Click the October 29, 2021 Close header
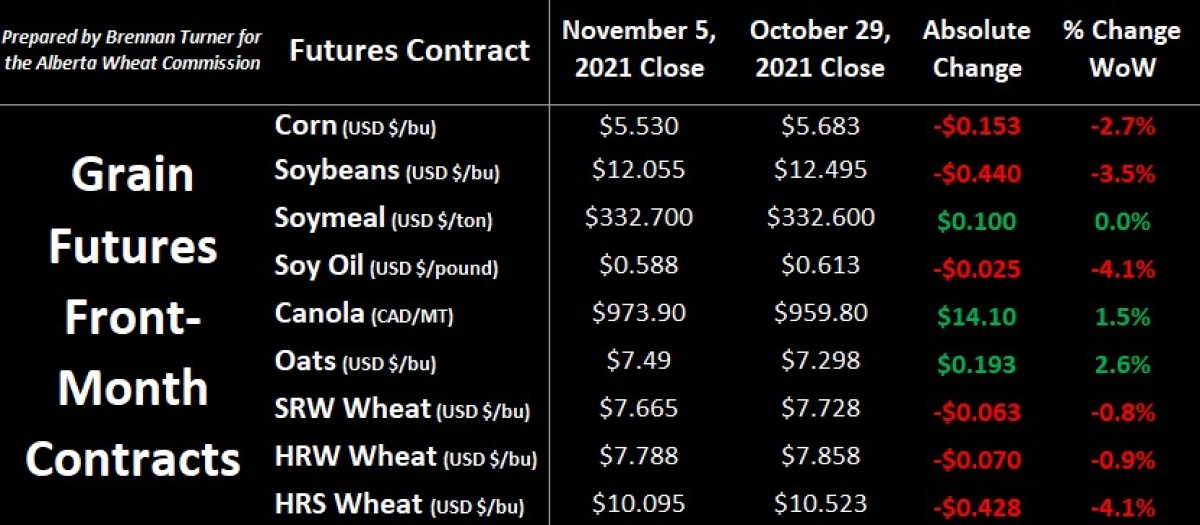Screen dimensions: 1200x525 pyautogui.click(x=820, y=49)
